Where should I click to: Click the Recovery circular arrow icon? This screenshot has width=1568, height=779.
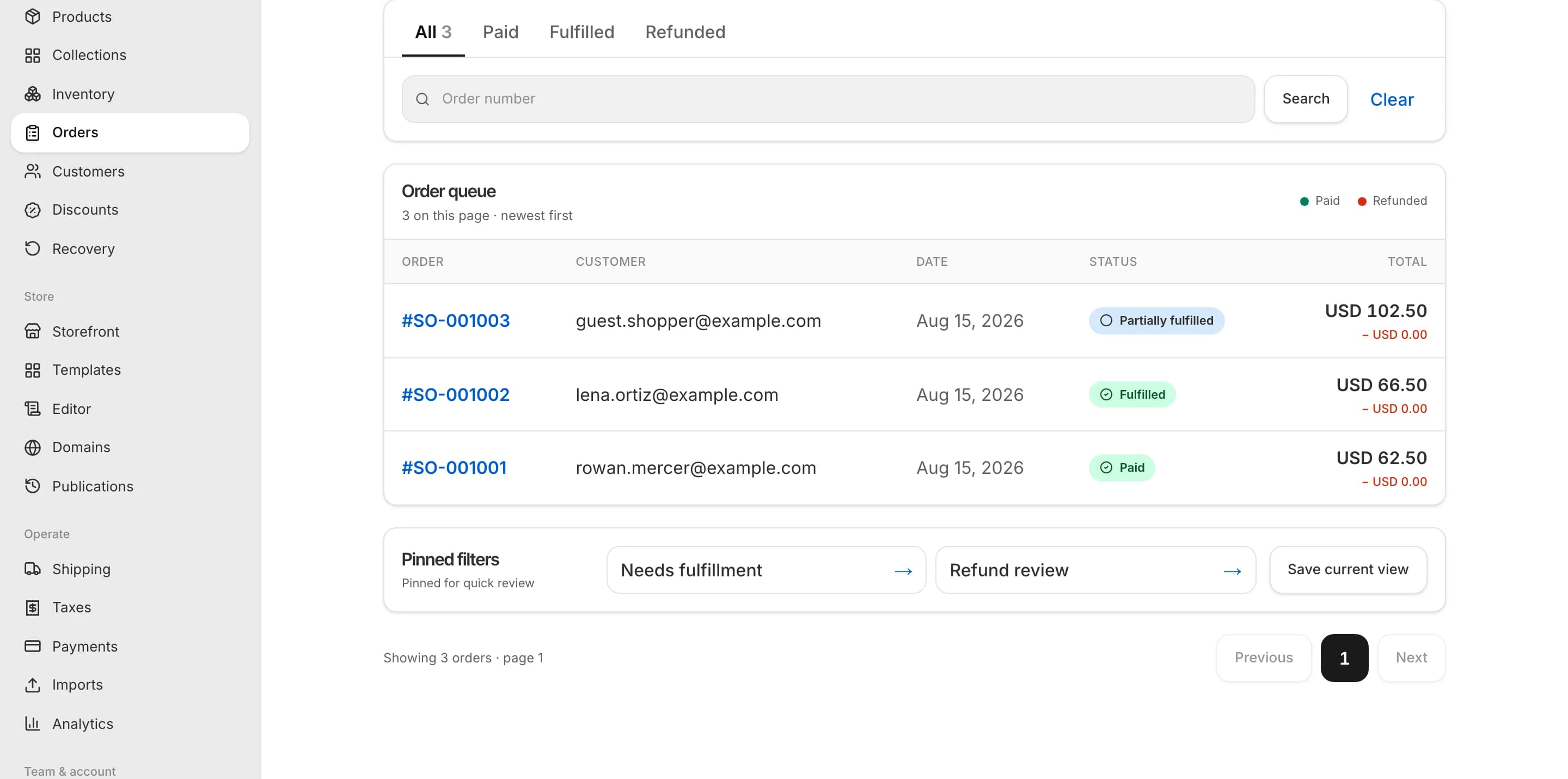[x=32, y=248]
